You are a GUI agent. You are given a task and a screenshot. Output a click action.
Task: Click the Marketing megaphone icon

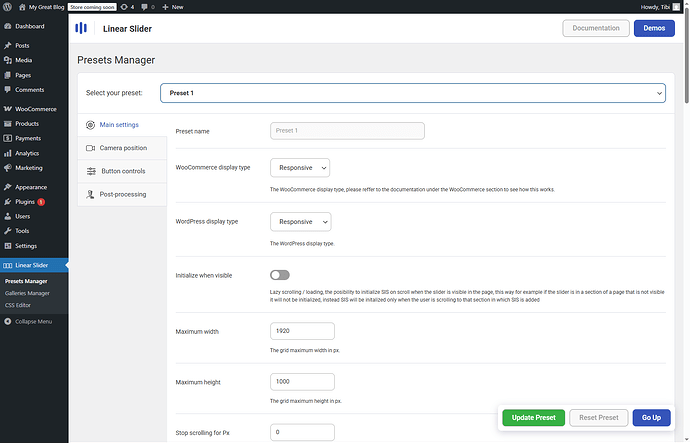tap(7, 168)
